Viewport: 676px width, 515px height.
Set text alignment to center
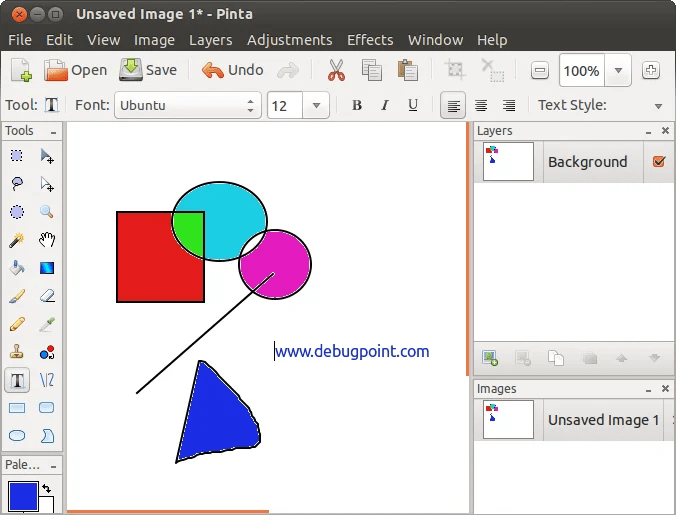[x=481, y=105]
